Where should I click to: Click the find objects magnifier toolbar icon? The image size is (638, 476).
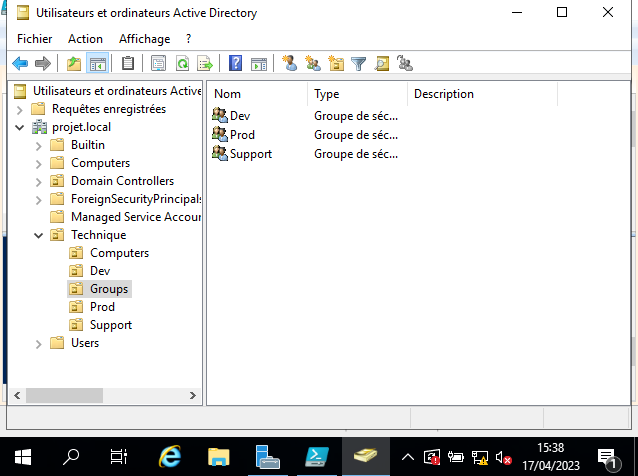[382, 63]
